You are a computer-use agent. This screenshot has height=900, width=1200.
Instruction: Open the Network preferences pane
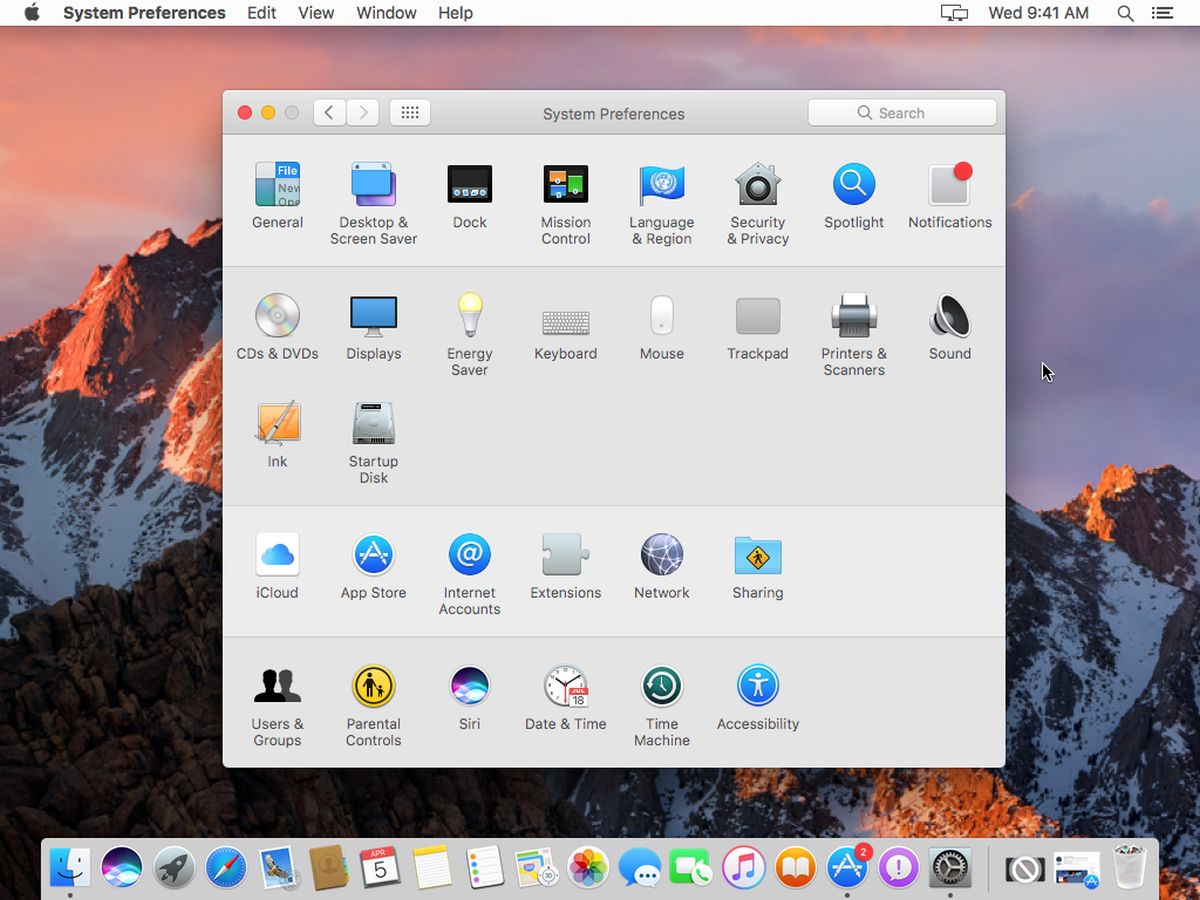(x=661, y=567)
